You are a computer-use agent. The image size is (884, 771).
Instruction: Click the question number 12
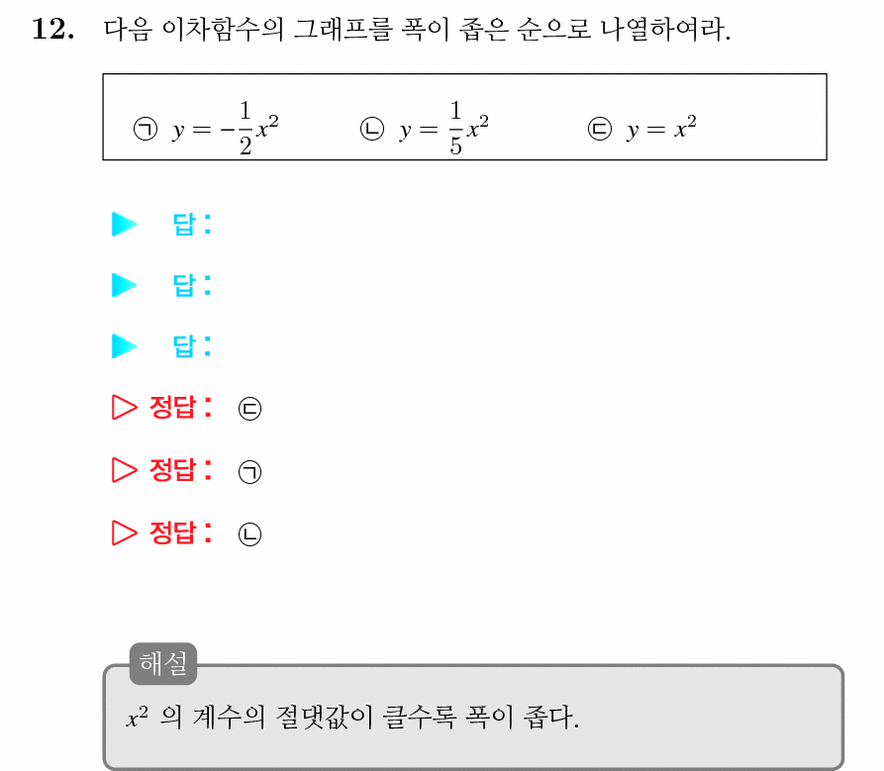click(52, 29)
